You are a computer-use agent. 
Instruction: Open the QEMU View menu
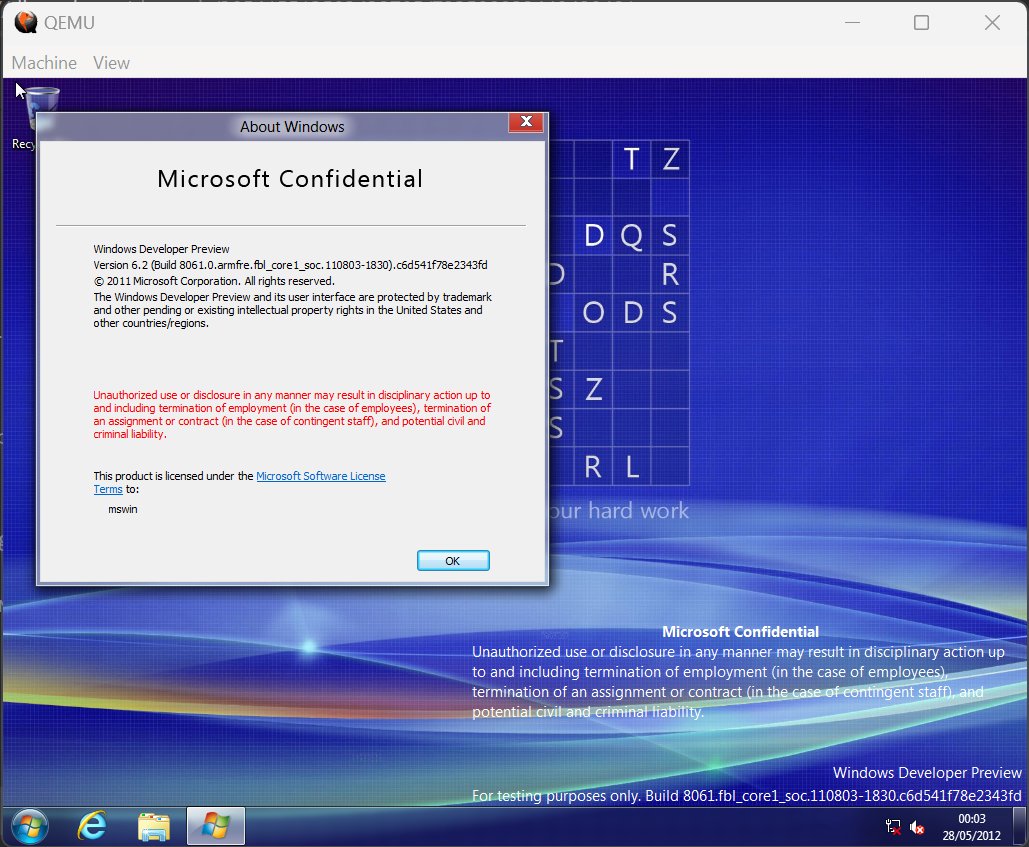pos(111,63)
